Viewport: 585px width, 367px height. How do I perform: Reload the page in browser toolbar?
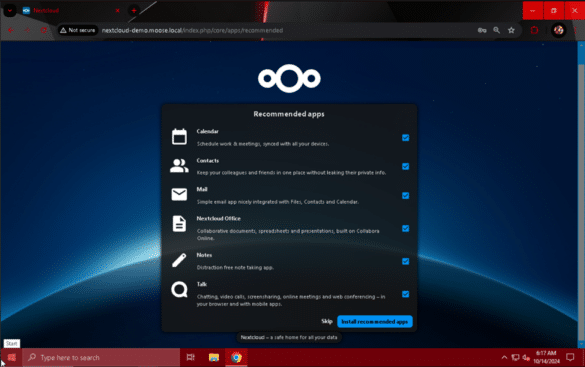(44, 30)
